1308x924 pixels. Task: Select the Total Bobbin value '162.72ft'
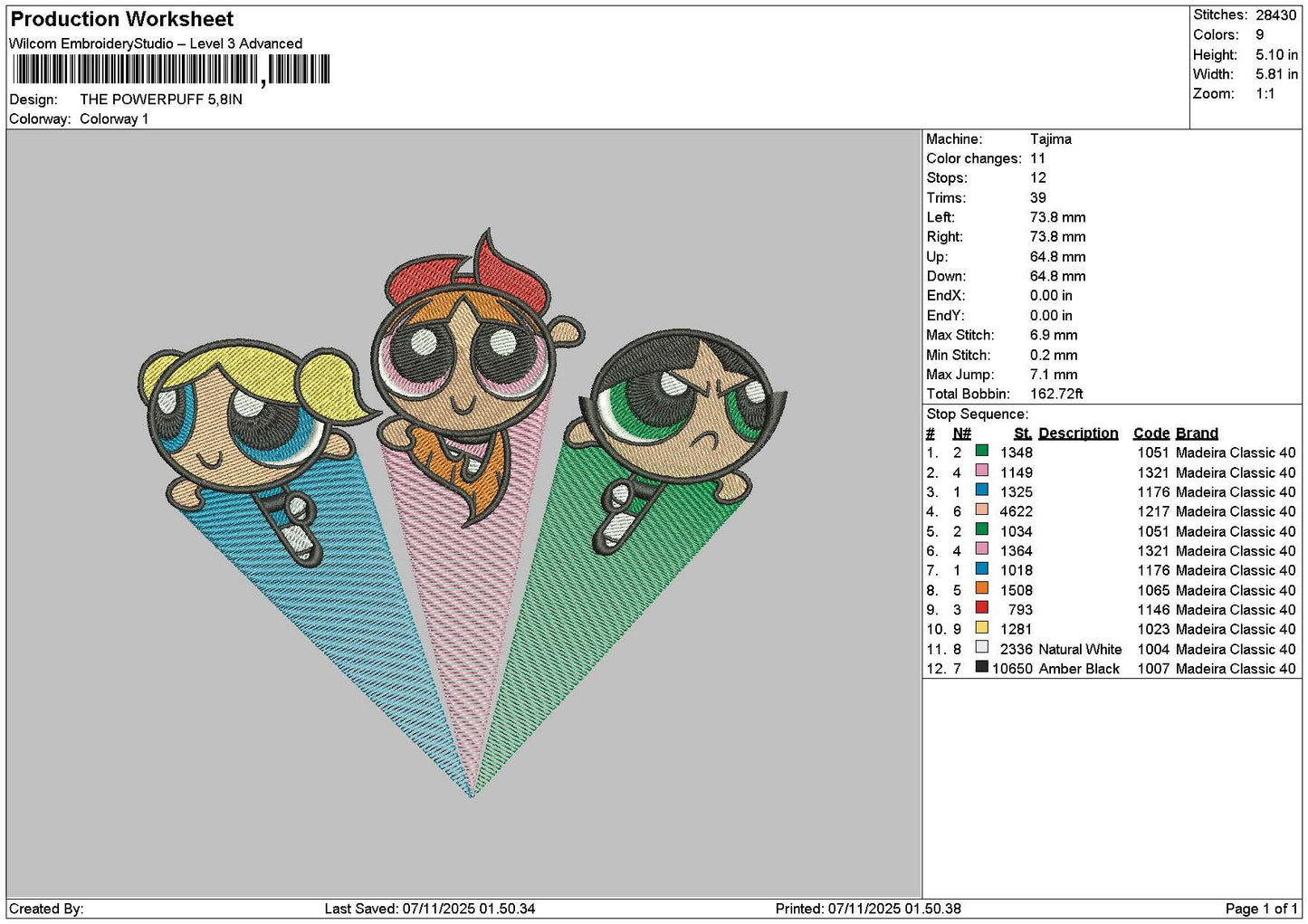pos(1056,395)
